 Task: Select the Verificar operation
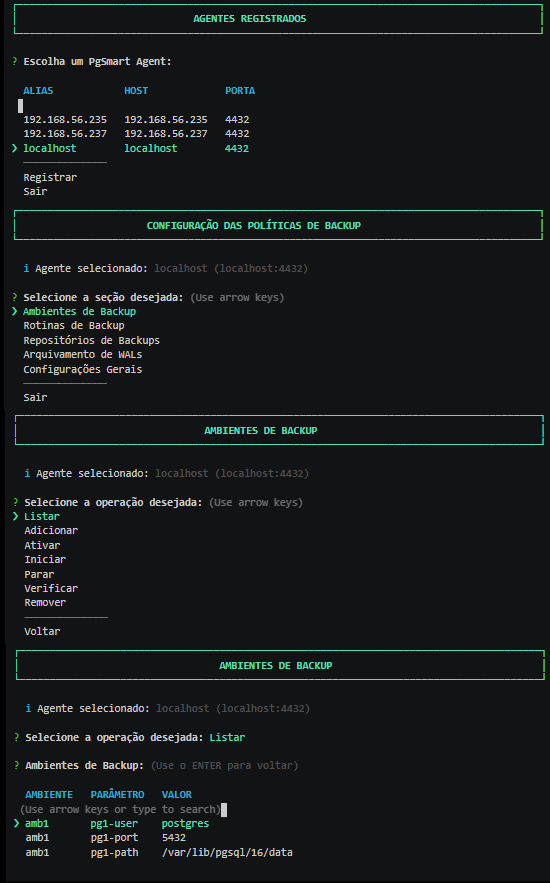51,588
